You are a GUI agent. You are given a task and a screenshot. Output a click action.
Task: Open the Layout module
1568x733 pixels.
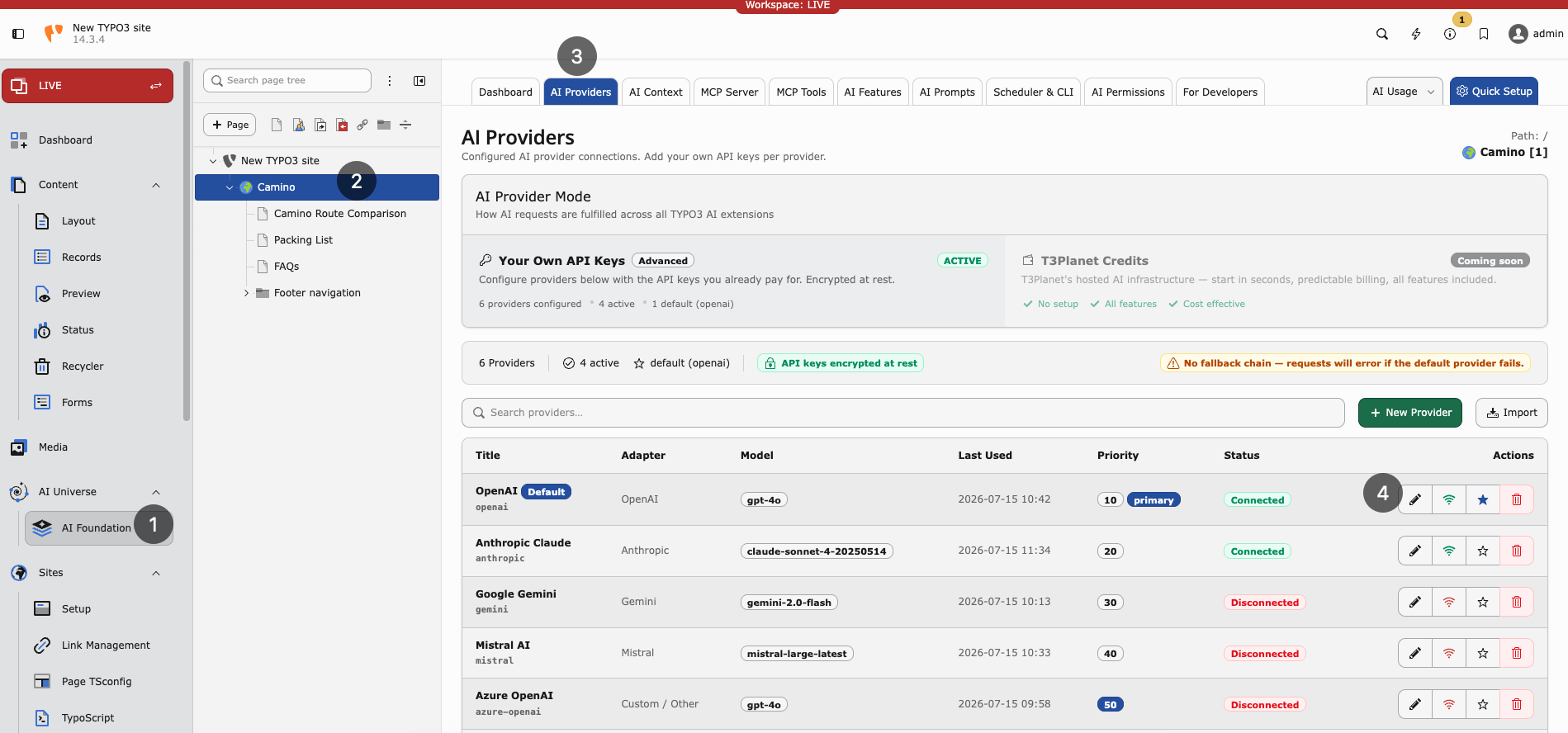tap(99, 221)
